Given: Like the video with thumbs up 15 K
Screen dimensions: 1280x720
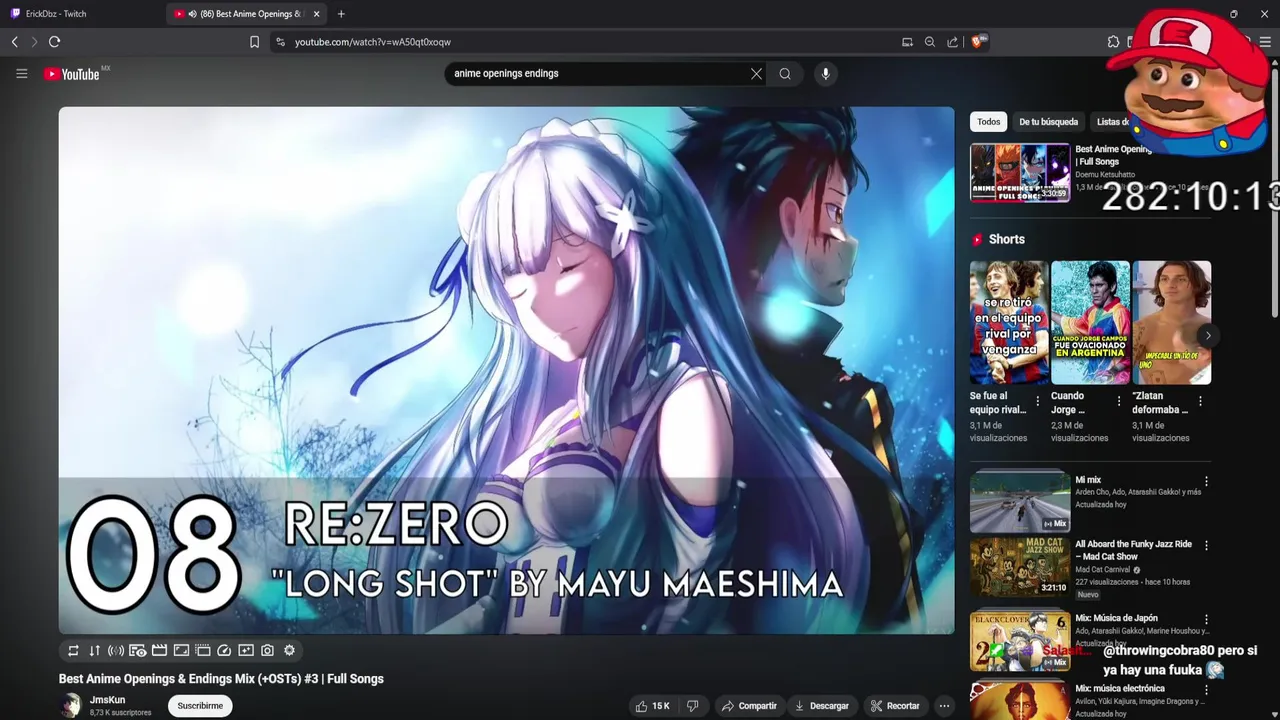Looking at the screenshot, I should click(x=653, y=706).
